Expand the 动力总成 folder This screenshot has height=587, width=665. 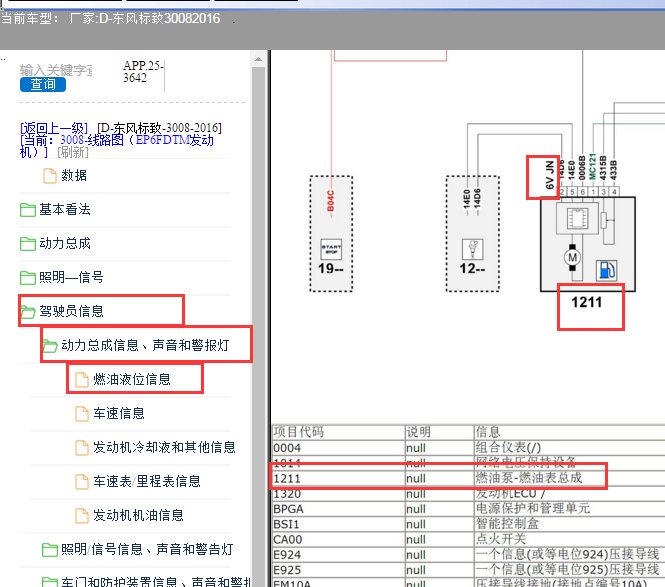click(x=64, y=243)
